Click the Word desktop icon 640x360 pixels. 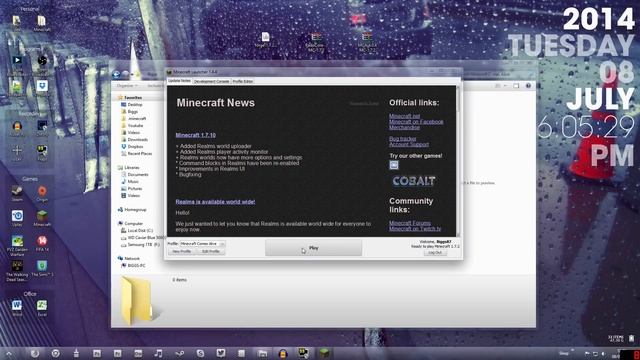click(x=17, y=308)
